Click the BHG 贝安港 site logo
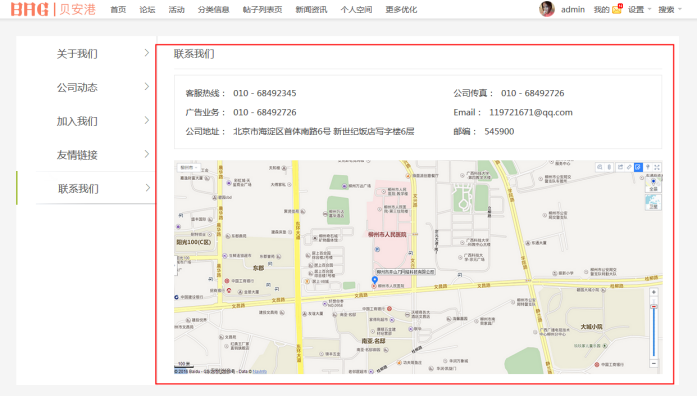Viewport: 698px width, 396px height. point(53,9)
